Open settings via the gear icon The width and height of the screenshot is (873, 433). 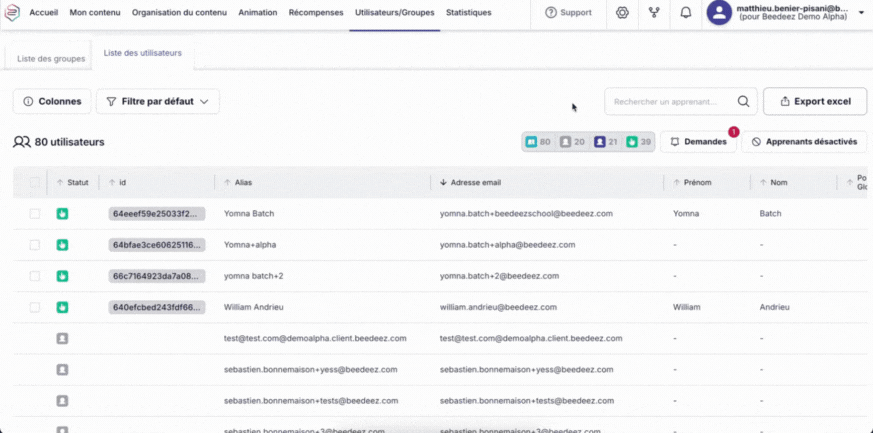coord(622,13)
